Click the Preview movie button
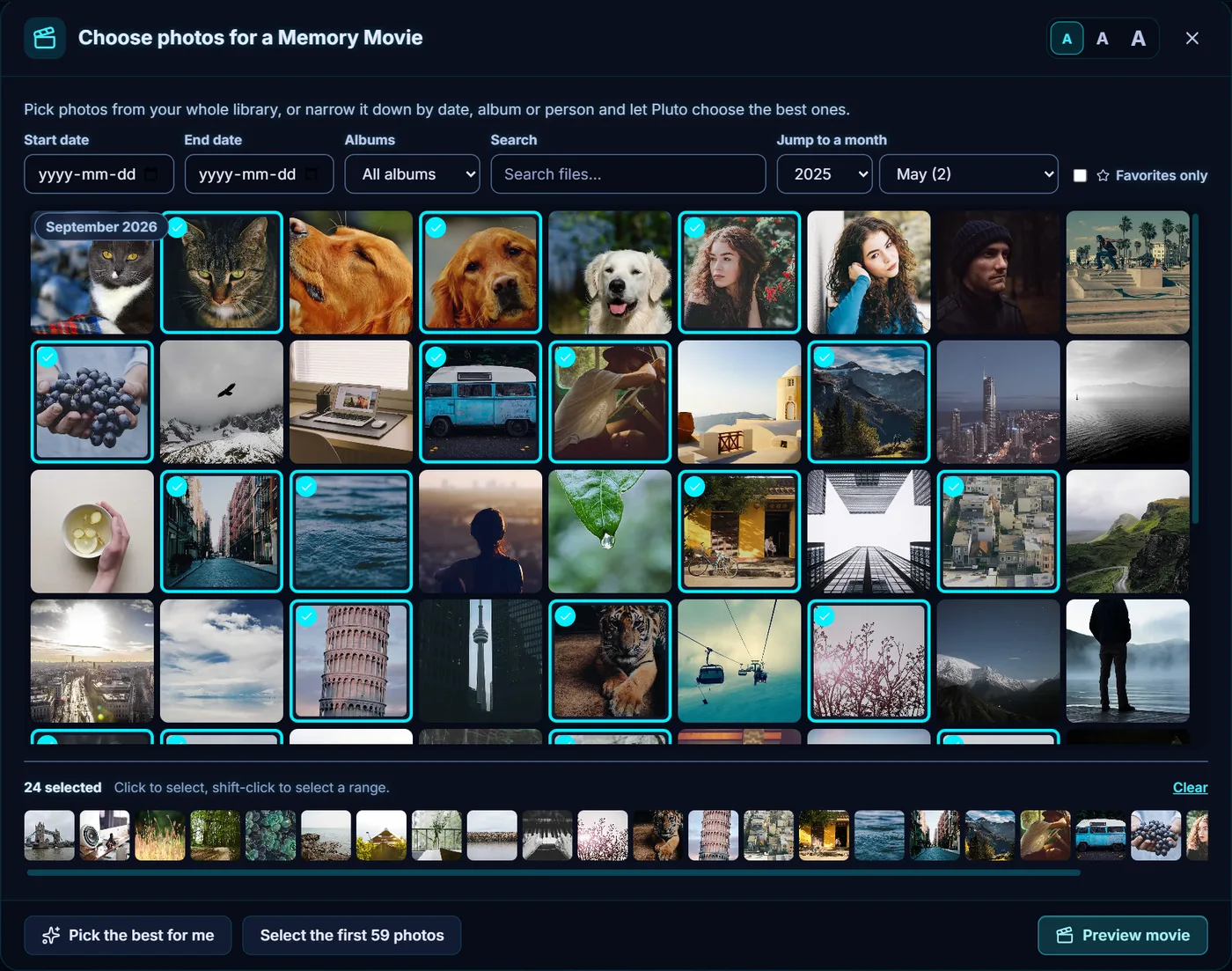 (1123, 935)
